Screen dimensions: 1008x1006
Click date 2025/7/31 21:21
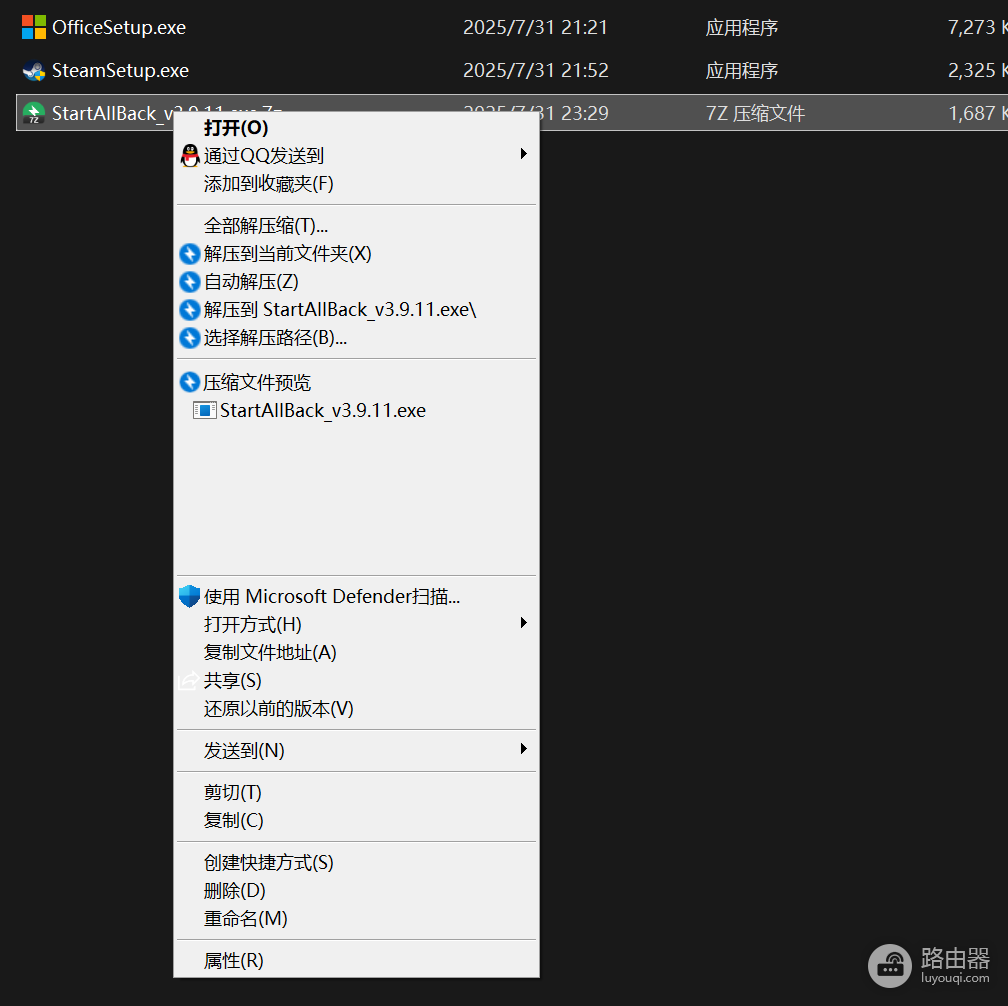535,27
